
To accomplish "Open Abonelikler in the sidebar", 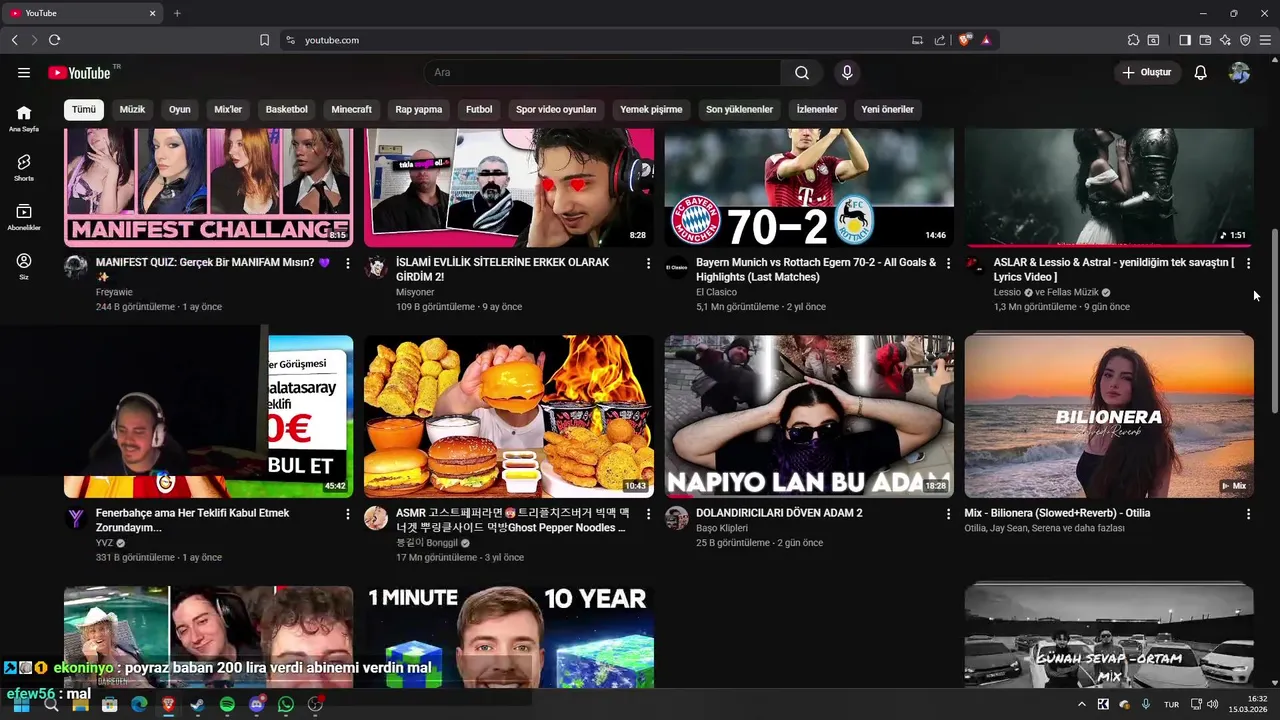I will pyautogui.click(x=24, y=217).
